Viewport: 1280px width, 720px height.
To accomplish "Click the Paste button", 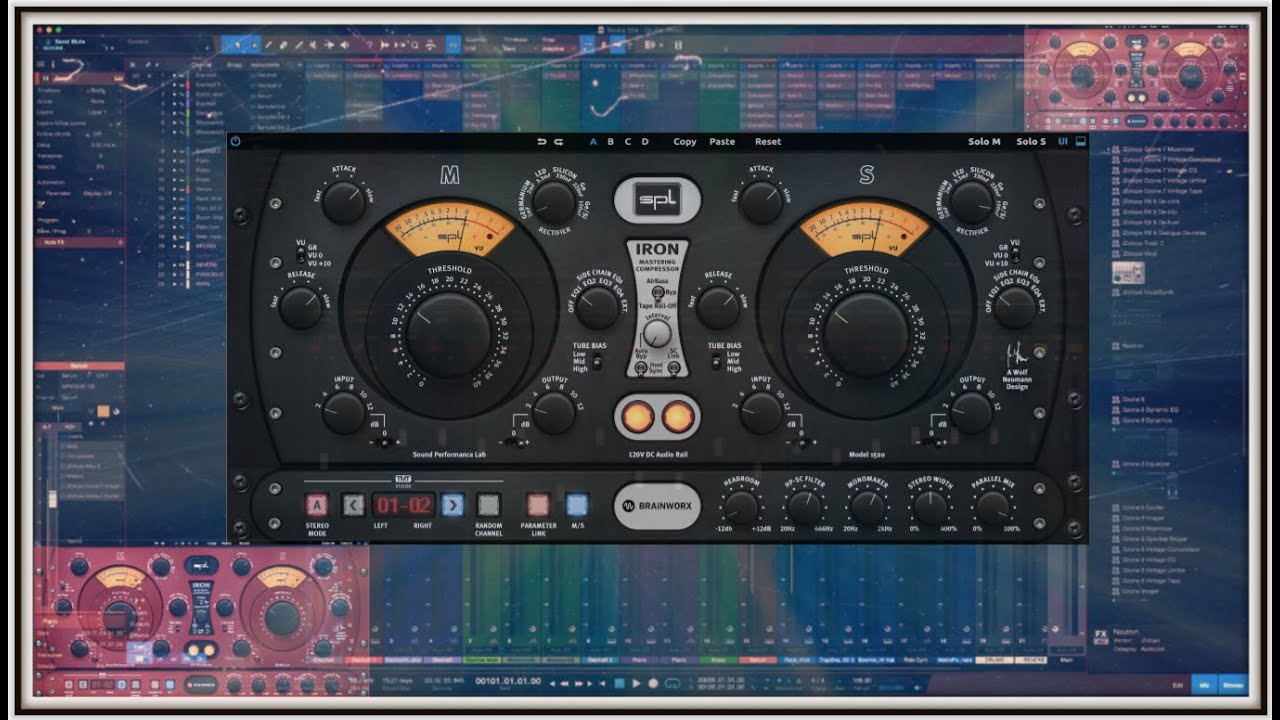I will (x=722, y=141).
